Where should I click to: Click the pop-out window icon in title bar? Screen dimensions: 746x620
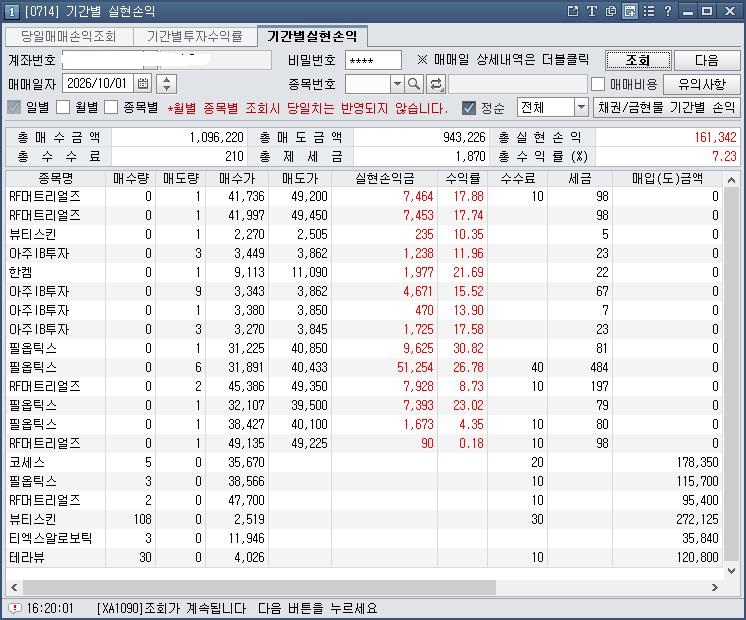573,11
